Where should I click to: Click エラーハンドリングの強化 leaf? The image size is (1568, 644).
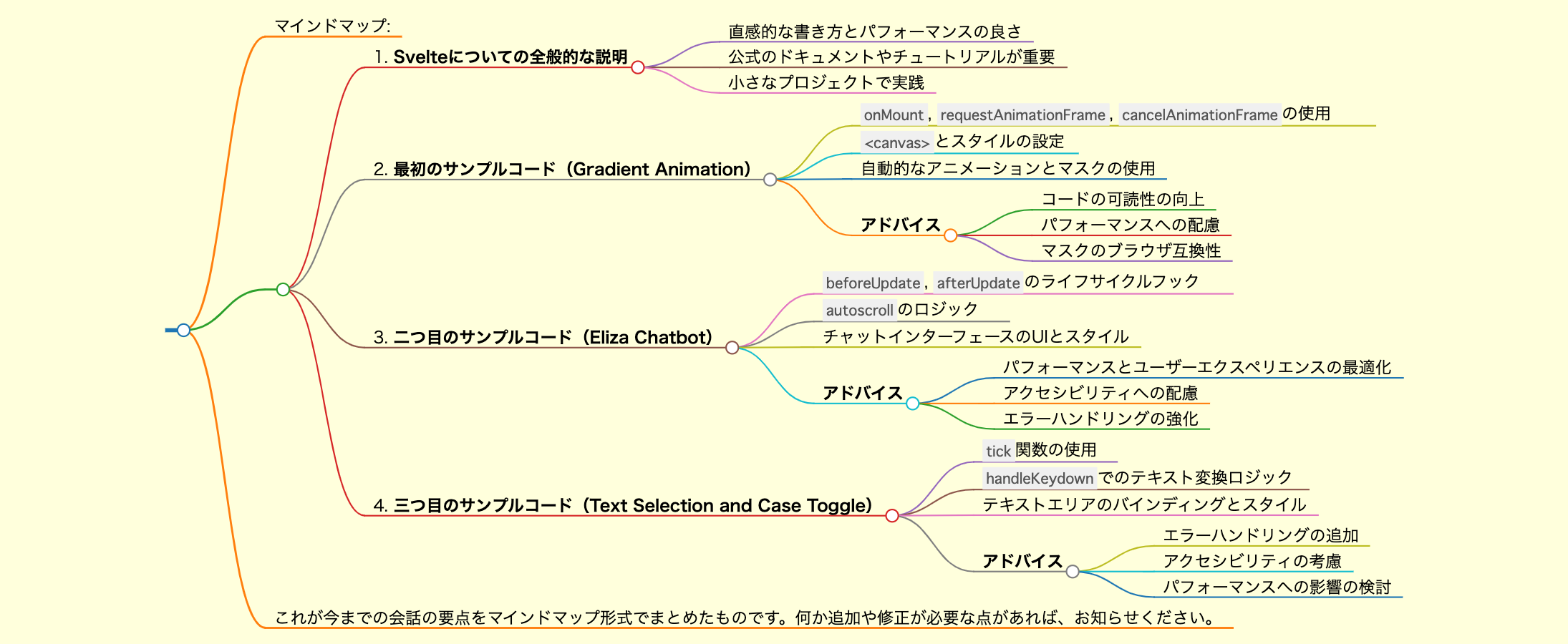(1100, 419)
